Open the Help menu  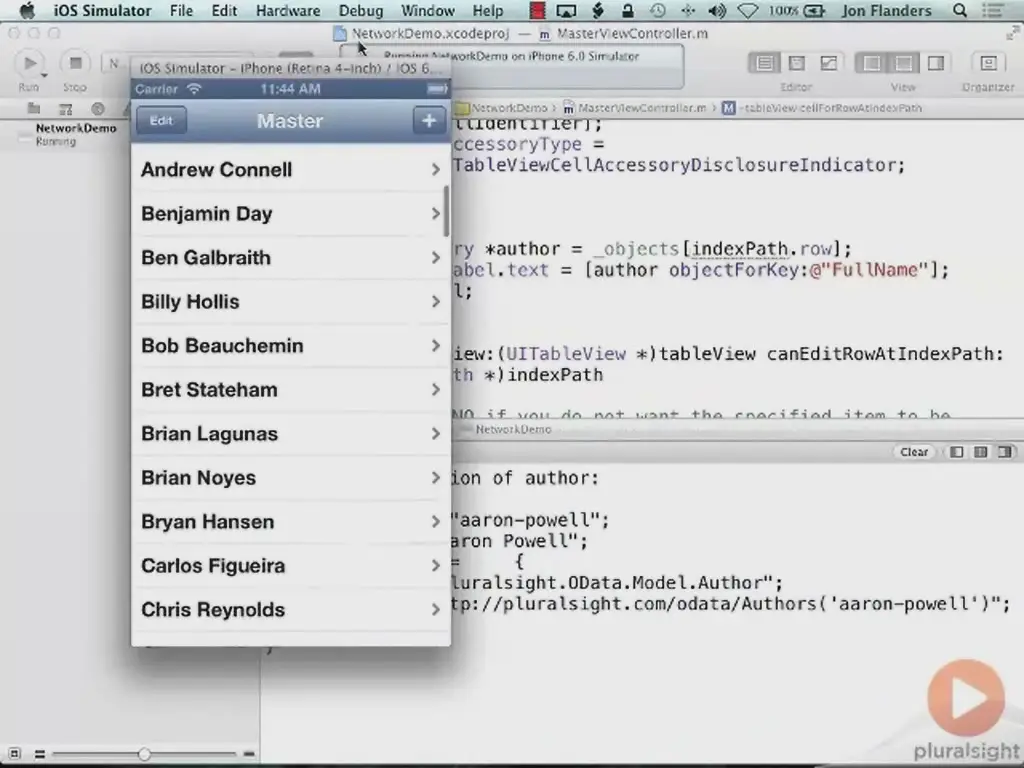(488, 10)
